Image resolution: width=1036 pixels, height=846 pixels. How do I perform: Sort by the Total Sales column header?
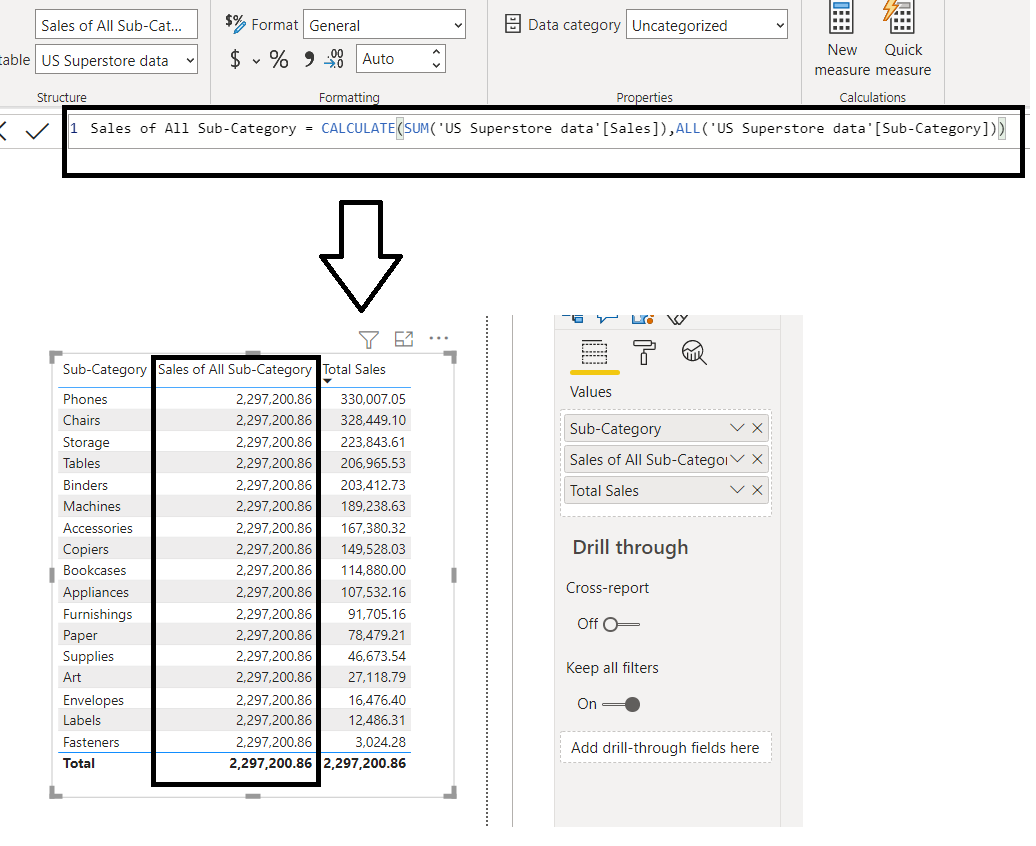point(354,369)
